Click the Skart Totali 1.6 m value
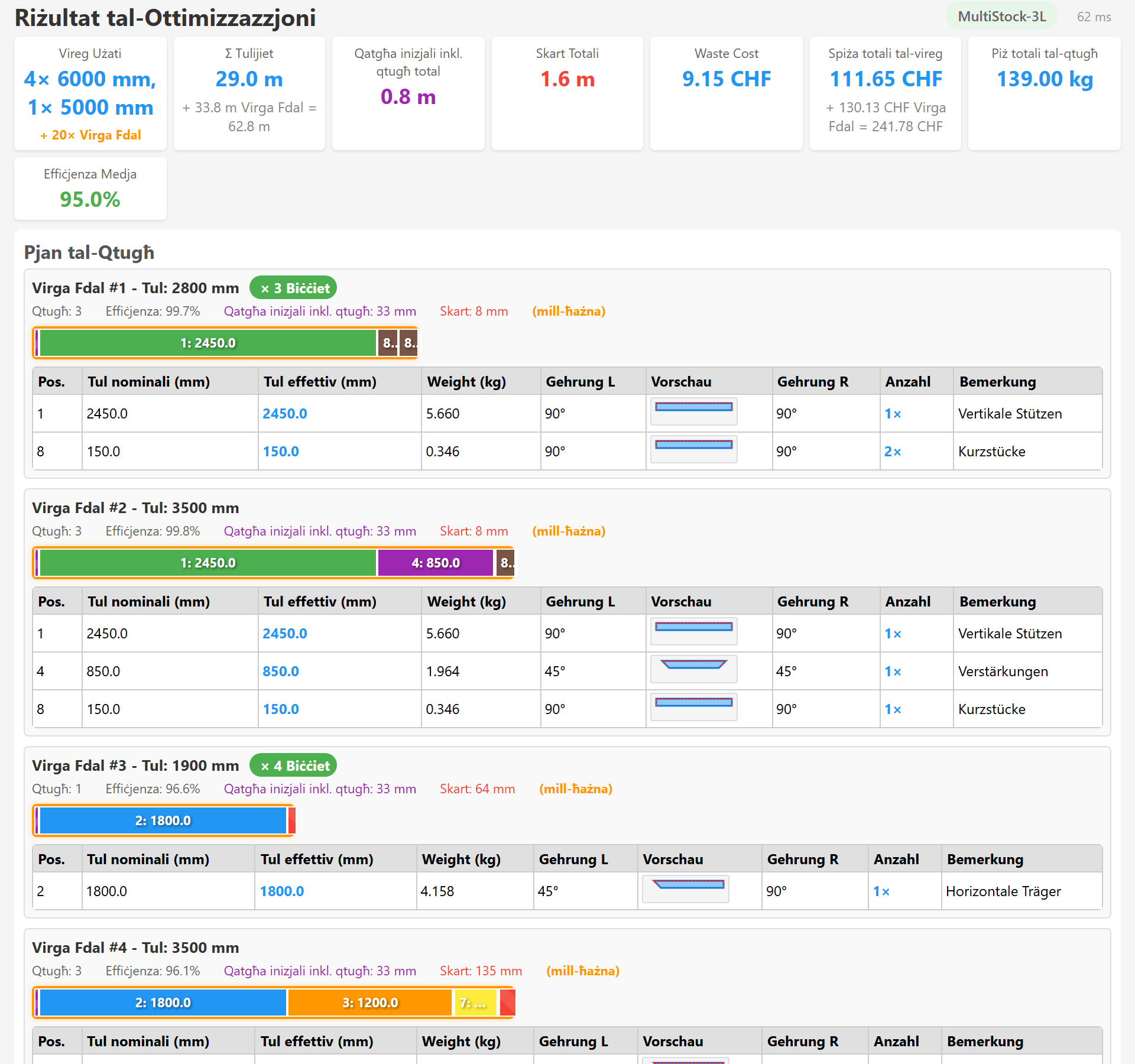The height and width of the screenshot is (1064, 1135). (x=567, y=79)
